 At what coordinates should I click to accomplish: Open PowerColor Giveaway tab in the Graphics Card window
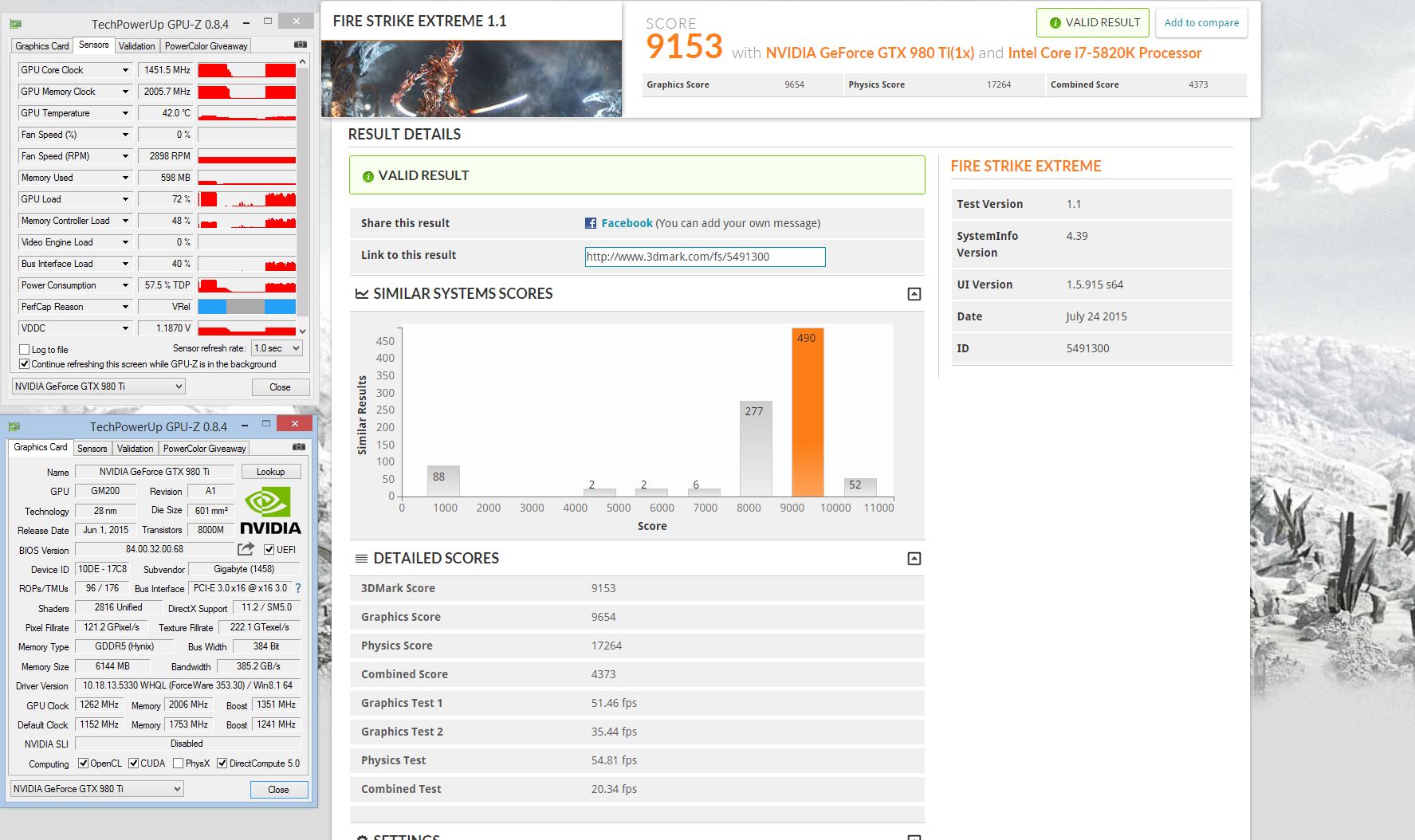tap(205, 449)
